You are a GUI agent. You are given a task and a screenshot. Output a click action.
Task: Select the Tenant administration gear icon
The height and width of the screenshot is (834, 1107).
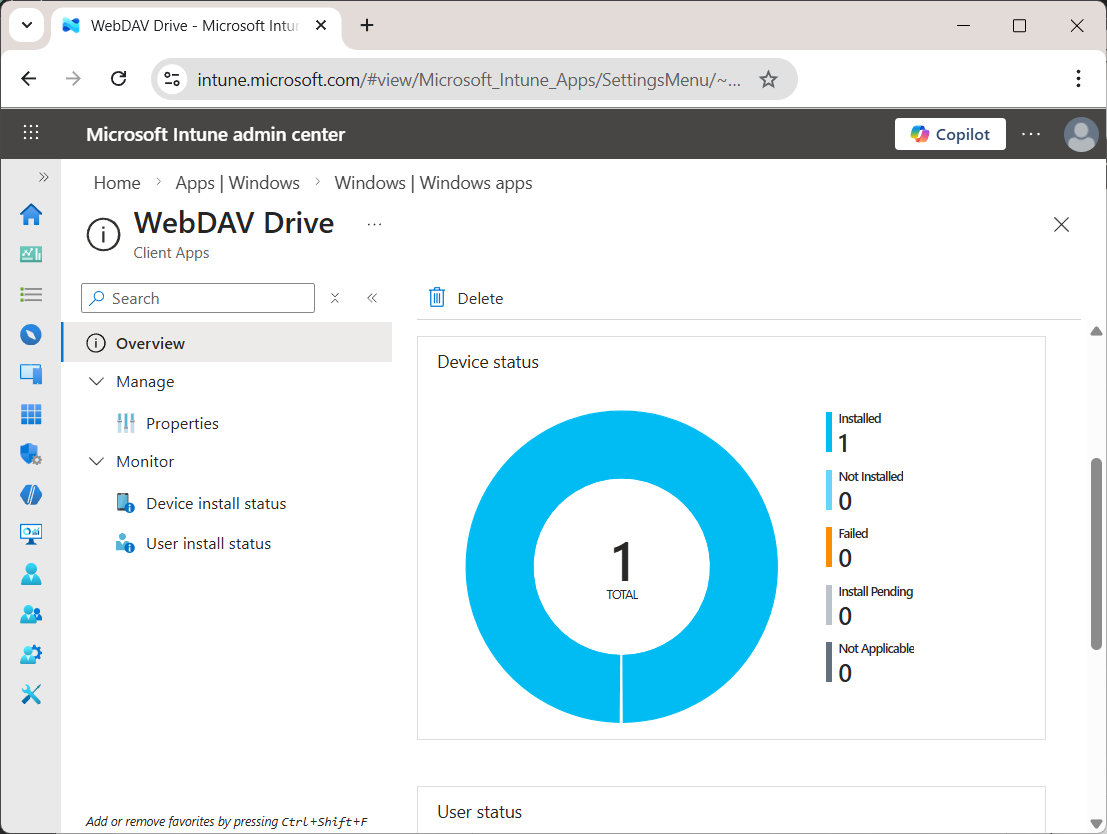[x=31, y=654]
